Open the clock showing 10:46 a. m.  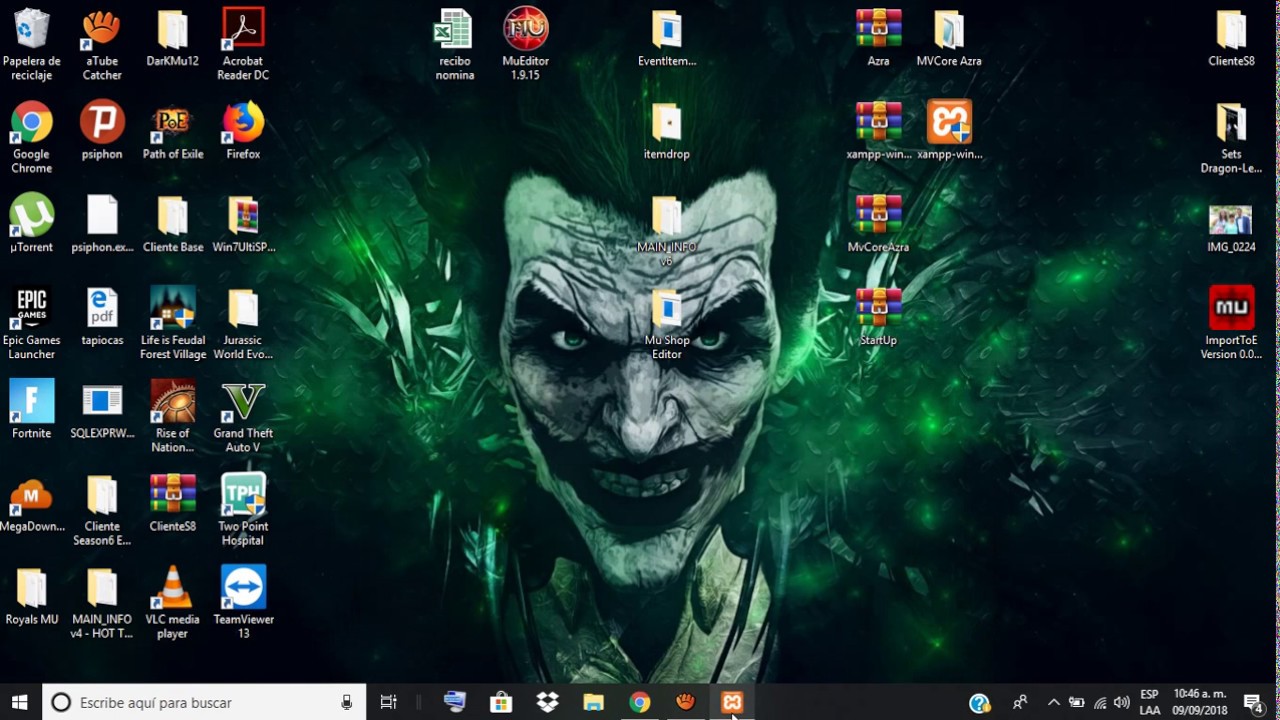(x=1200, y=703)
